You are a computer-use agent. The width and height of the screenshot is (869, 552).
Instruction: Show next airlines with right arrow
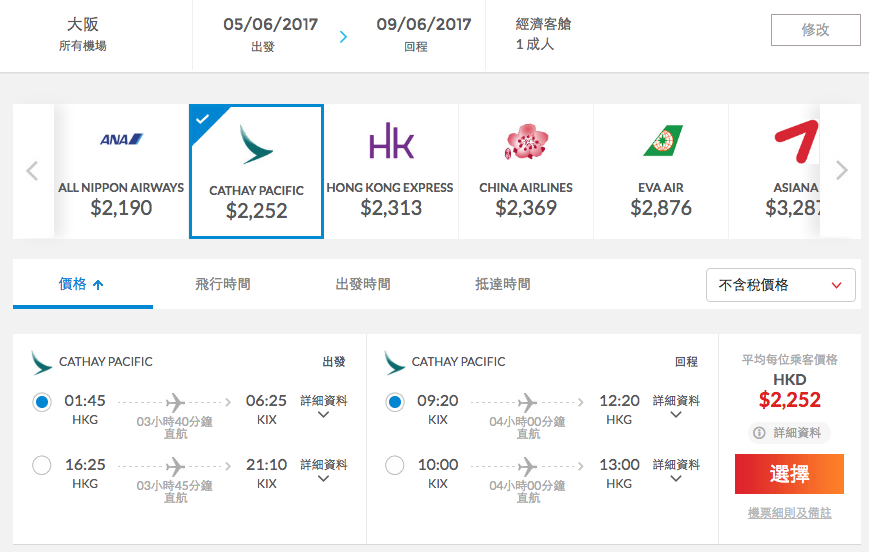tap(841, 170)
